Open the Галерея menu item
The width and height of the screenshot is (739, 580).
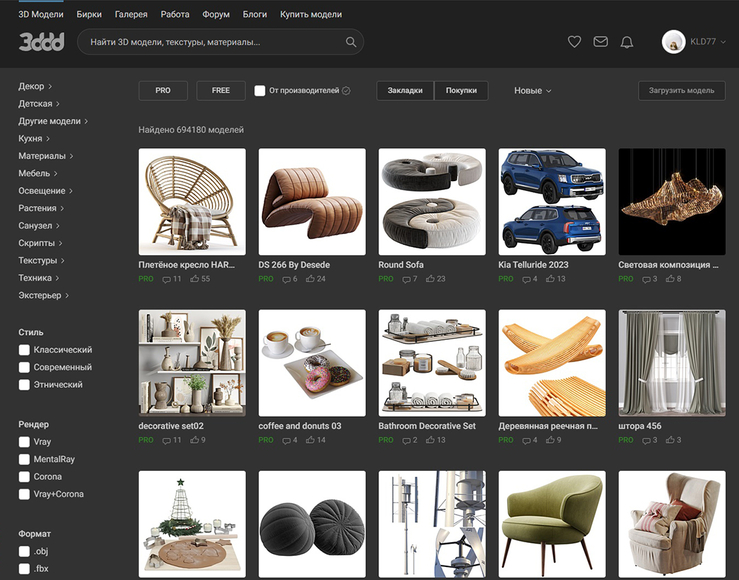(x=131, y=14)
